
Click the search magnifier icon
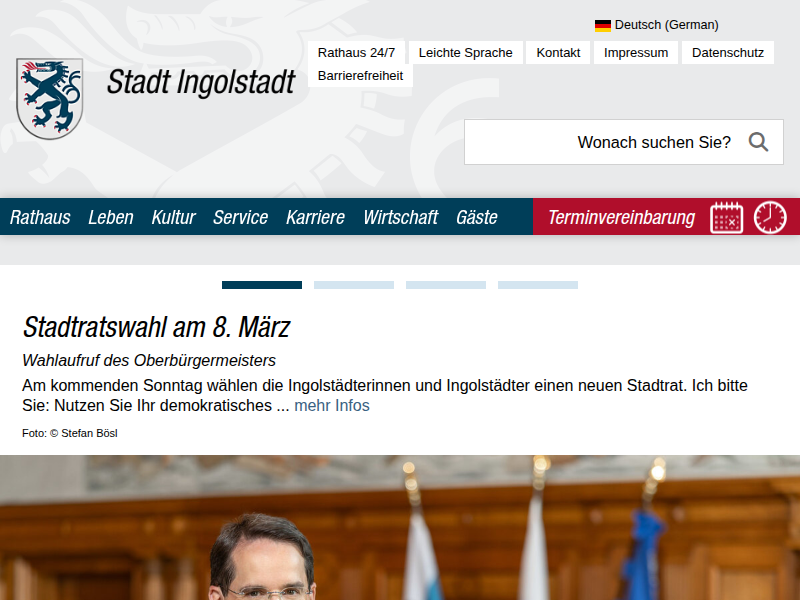pos(758,142)
